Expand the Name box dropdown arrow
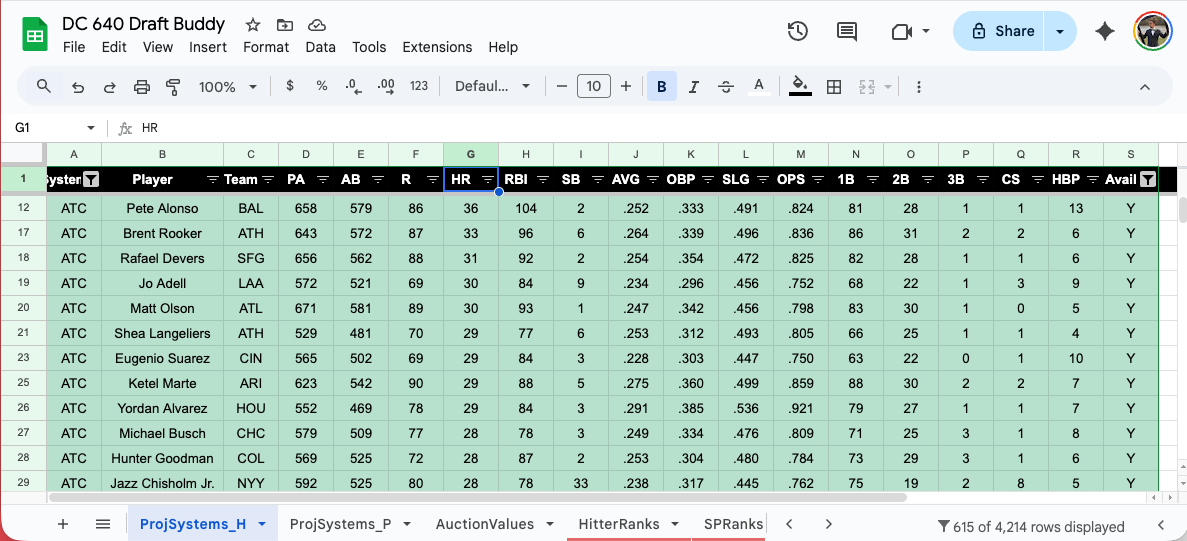Viewport: 1187px width, 541px height. tap(91, 128)
